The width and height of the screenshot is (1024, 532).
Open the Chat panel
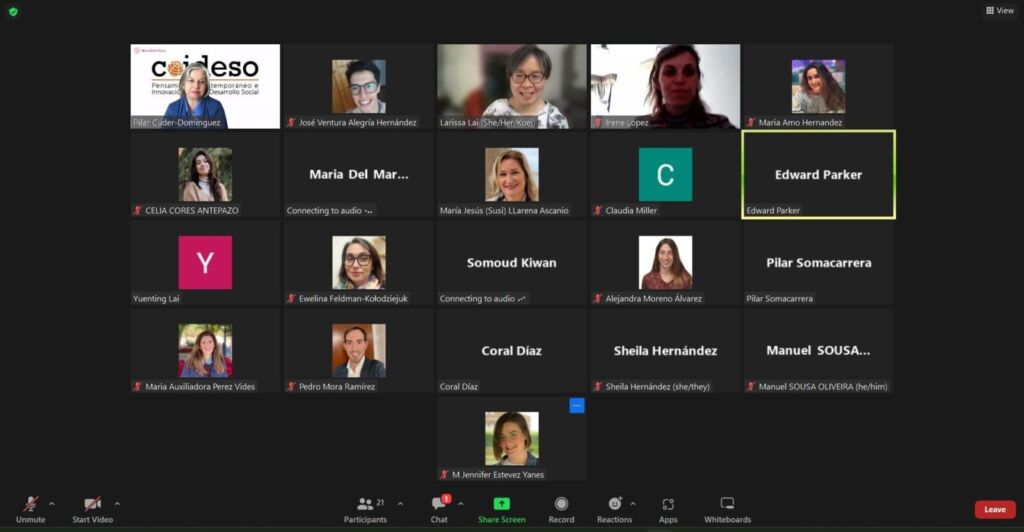tap(439, 504)
